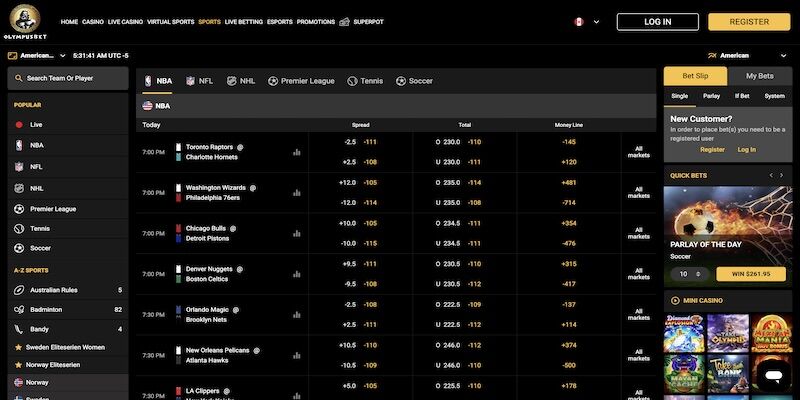
Task: Open Promotions menu item
Action: 316,22
